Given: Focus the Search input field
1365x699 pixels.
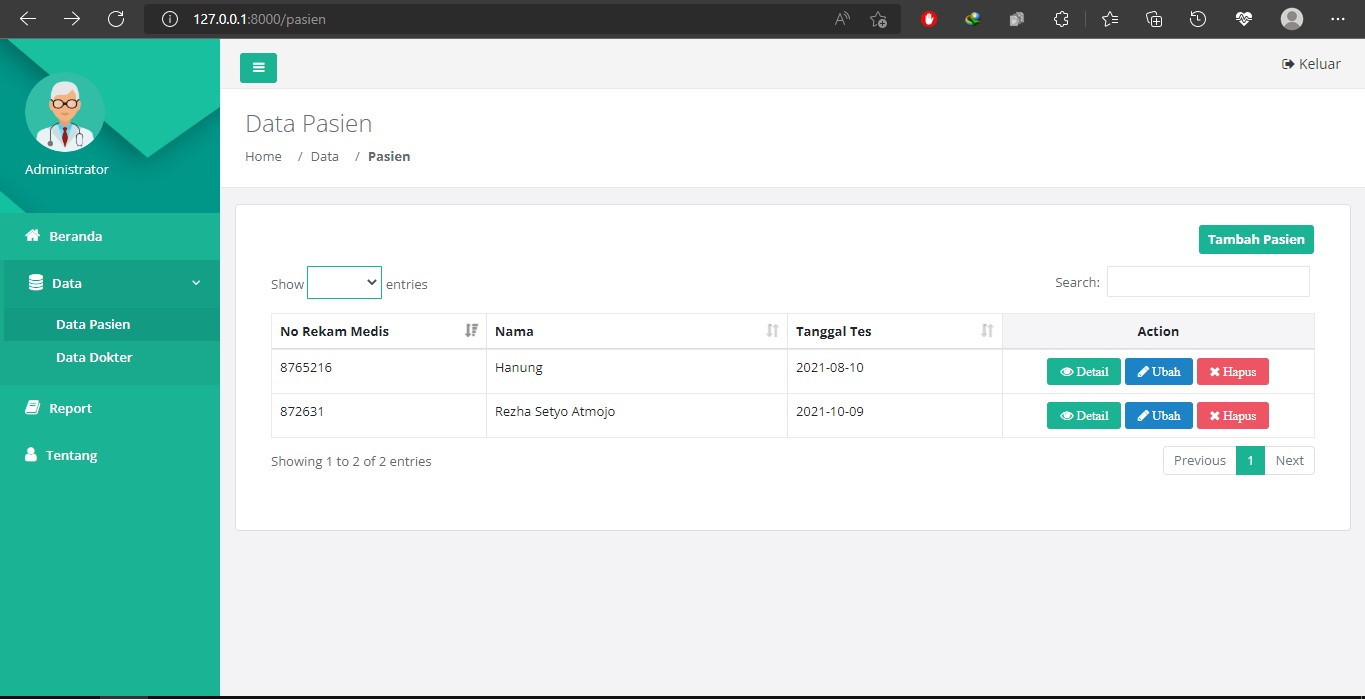Looking at the screenshot, I should pos(1207,282).
